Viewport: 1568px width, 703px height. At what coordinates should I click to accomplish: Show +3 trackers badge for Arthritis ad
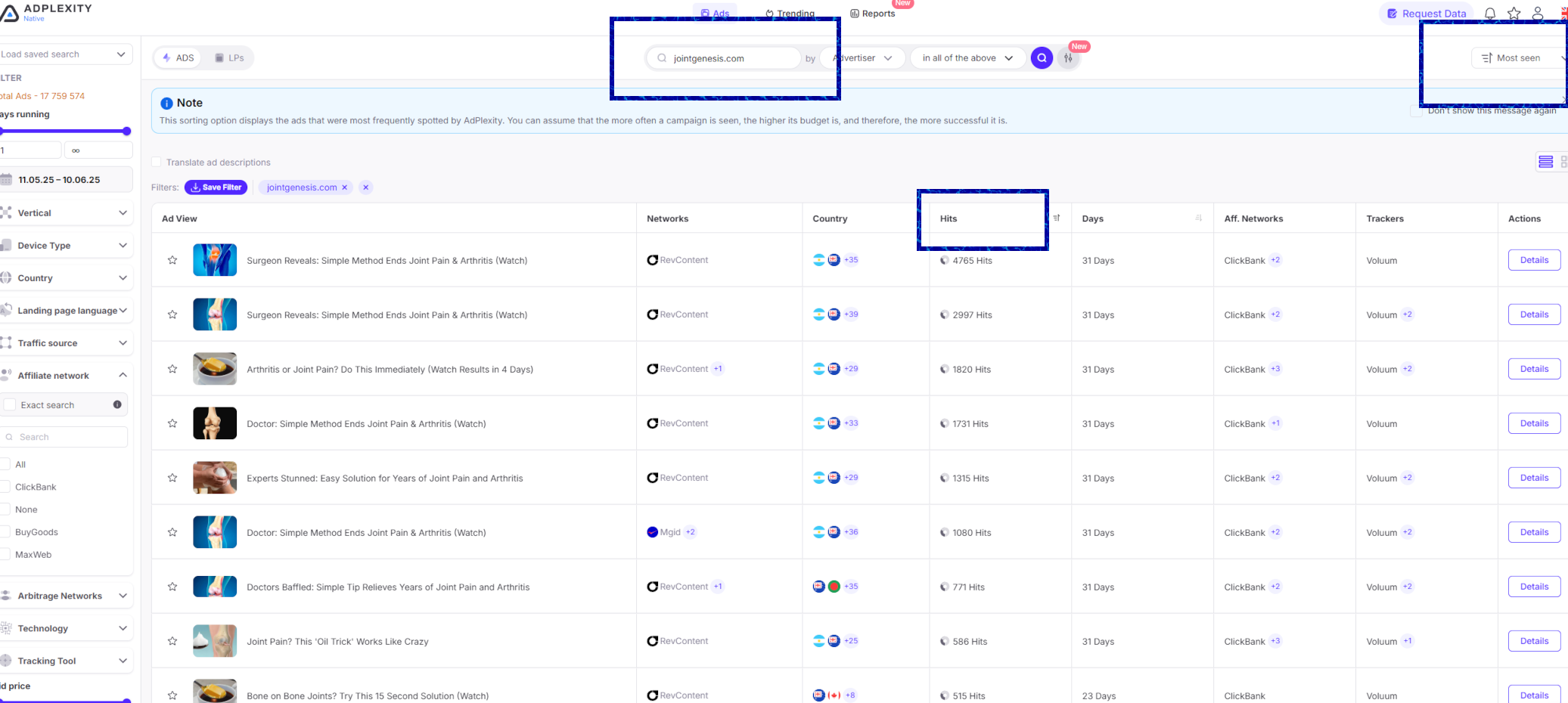(x=1275, y=369)
